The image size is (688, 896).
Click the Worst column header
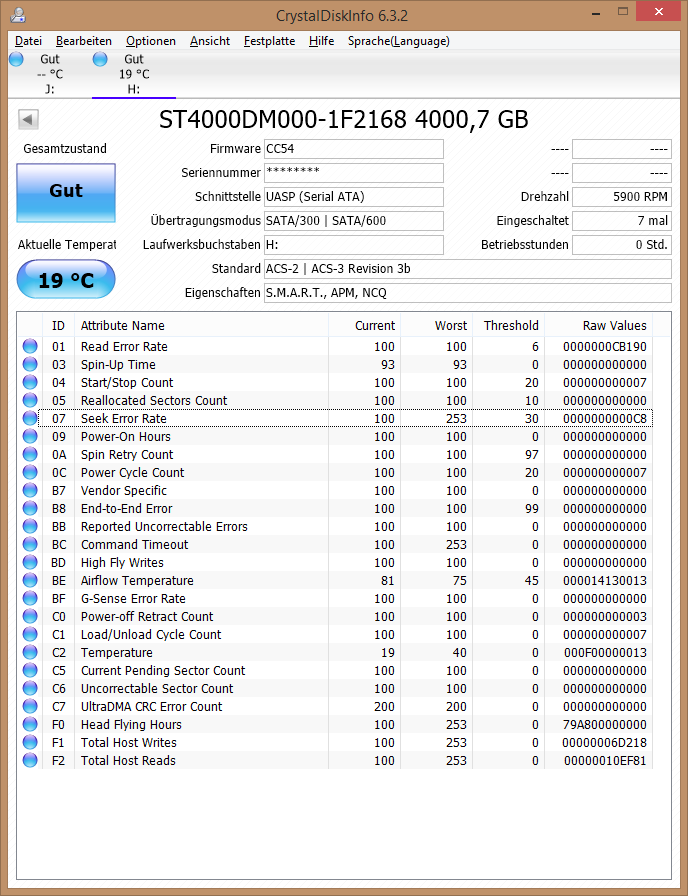coord(437,325)
